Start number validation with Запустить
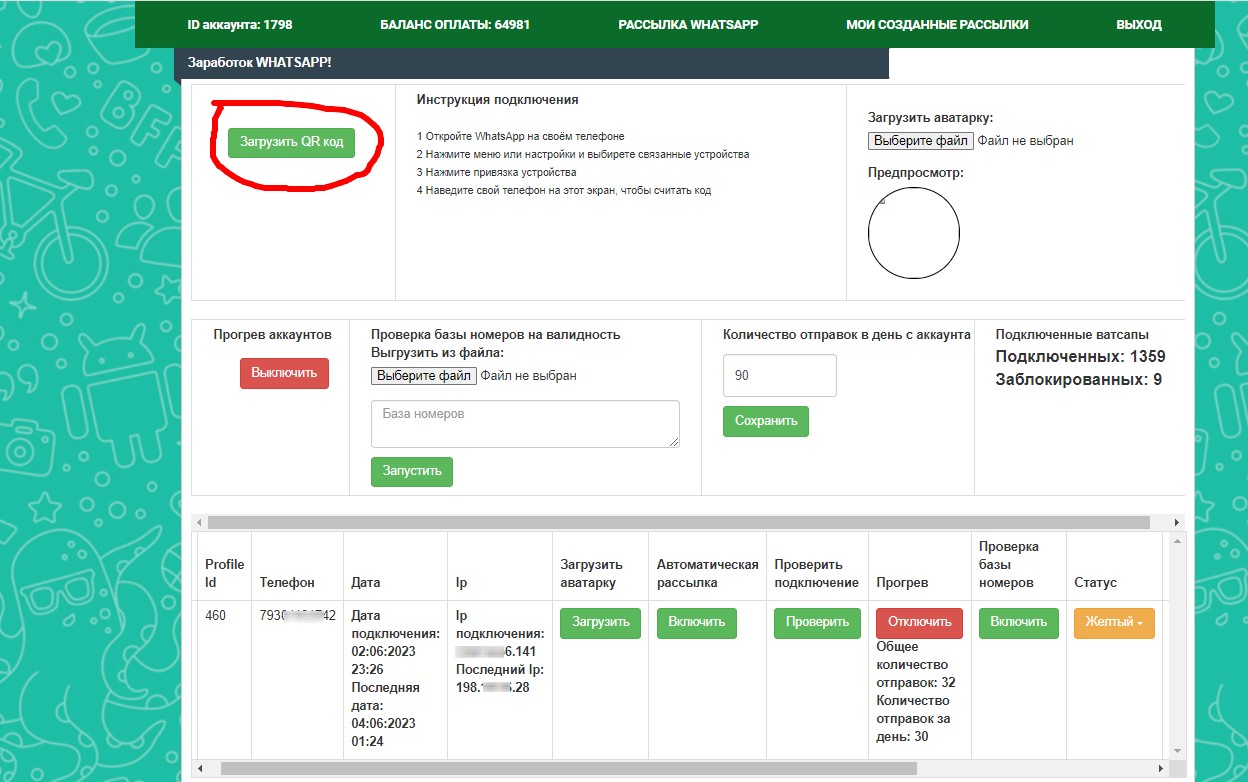This screenshot has height=782, width=1248. click(412, 472)
